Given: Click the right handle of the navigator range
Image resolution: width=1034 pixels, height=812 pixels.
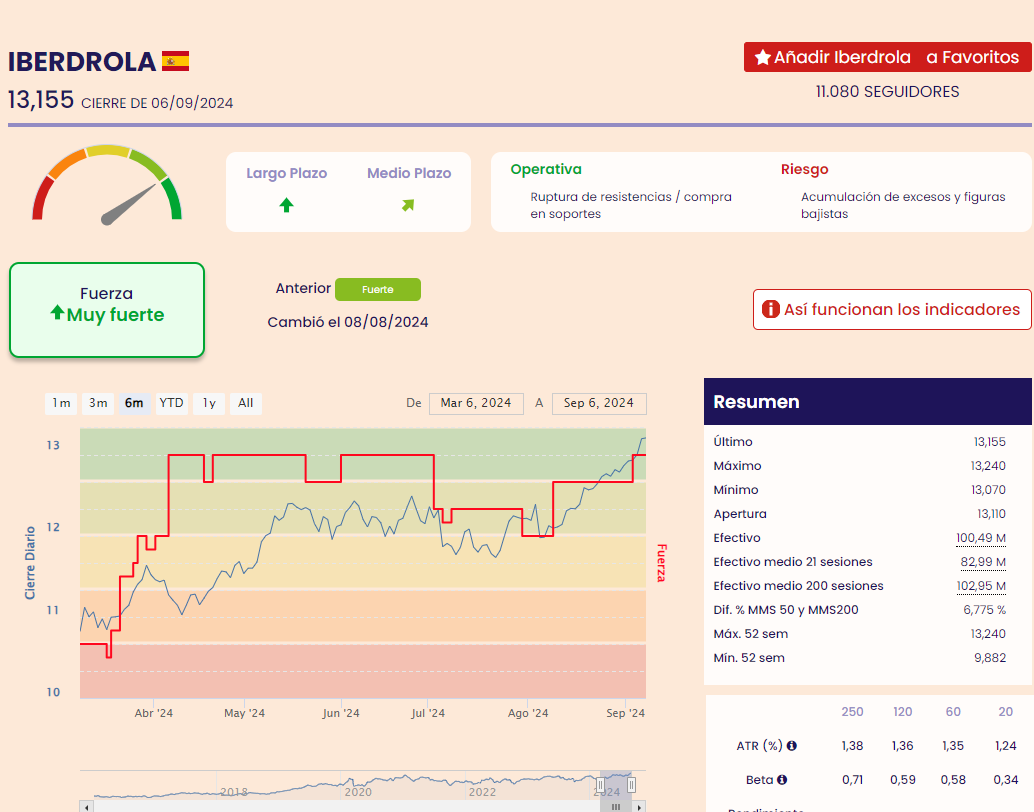Looking at the screenshot, I should click(631, 785).
